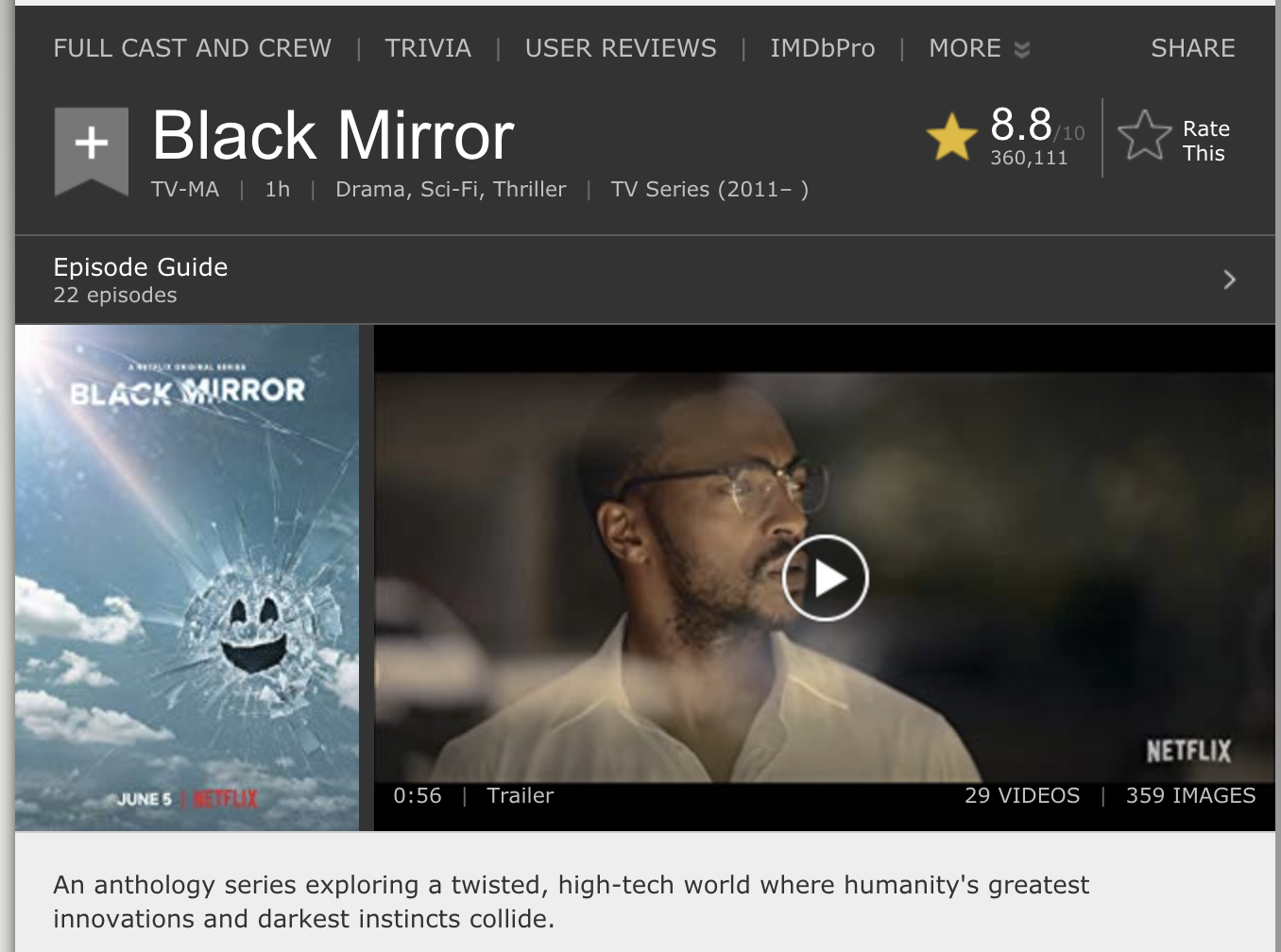This screenshot has height=952, width=1281.
Task: Open the 360,111 user ratings count
Action: 1029,158
